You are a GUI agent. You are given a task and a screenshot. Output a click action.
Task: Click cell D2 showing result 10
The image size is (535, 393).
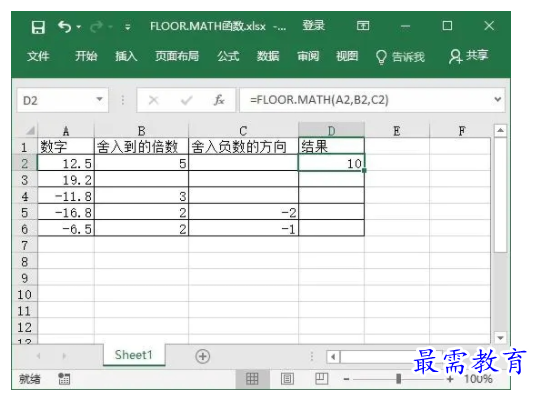[331, 163]
